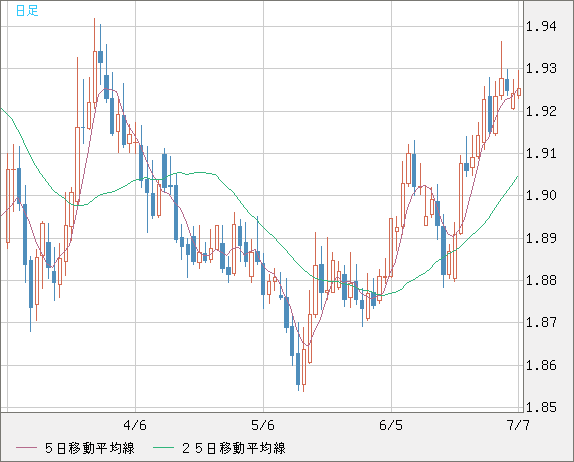Viewport: 574px width, 462px height.
Task: Click the 4/6 date axis label
Action: 135,425
